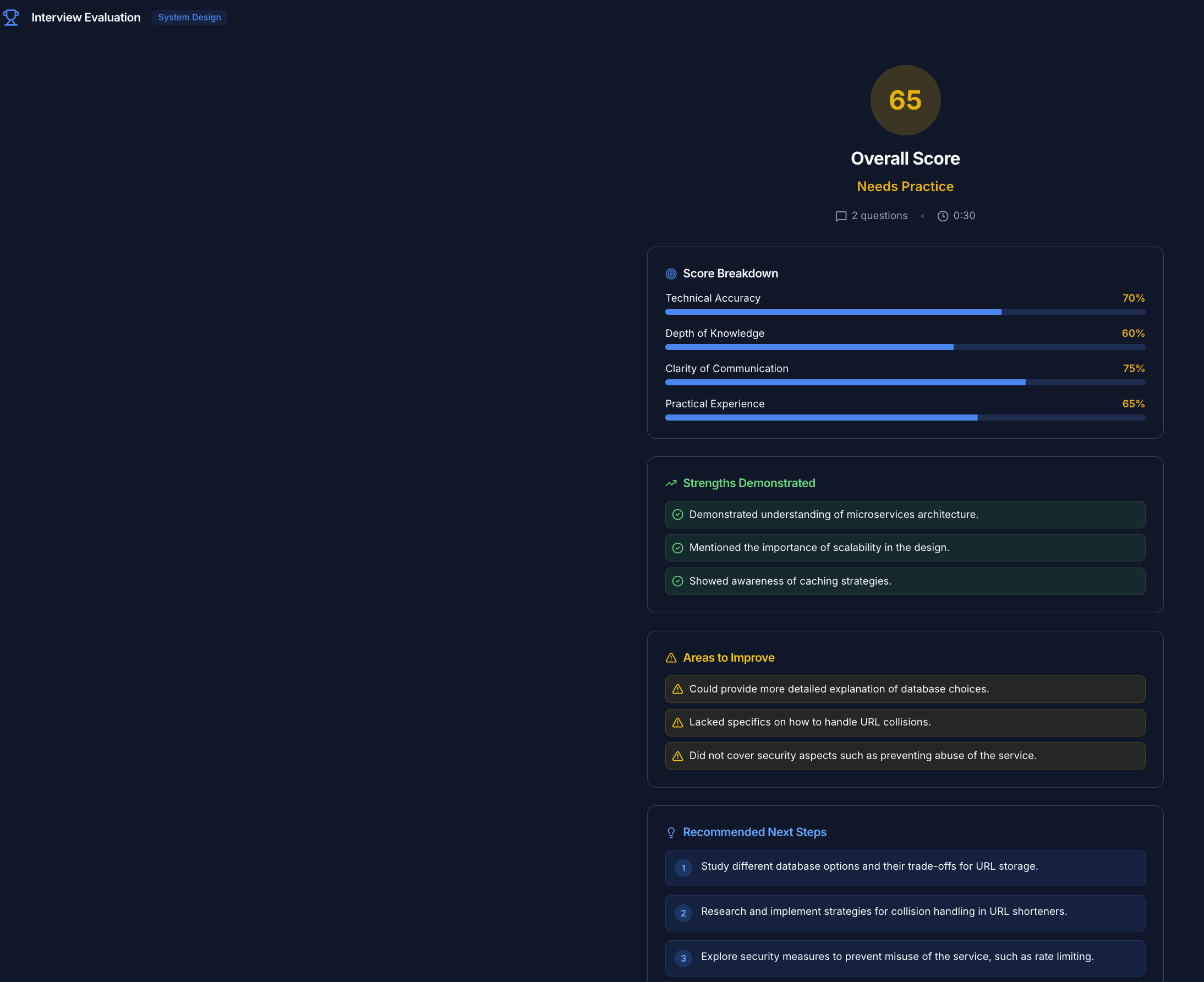The width and height of the screenshot is (1204, 982).
Task: Select the lightbulb icon by Recommended Next Steps
Action: 671,832
